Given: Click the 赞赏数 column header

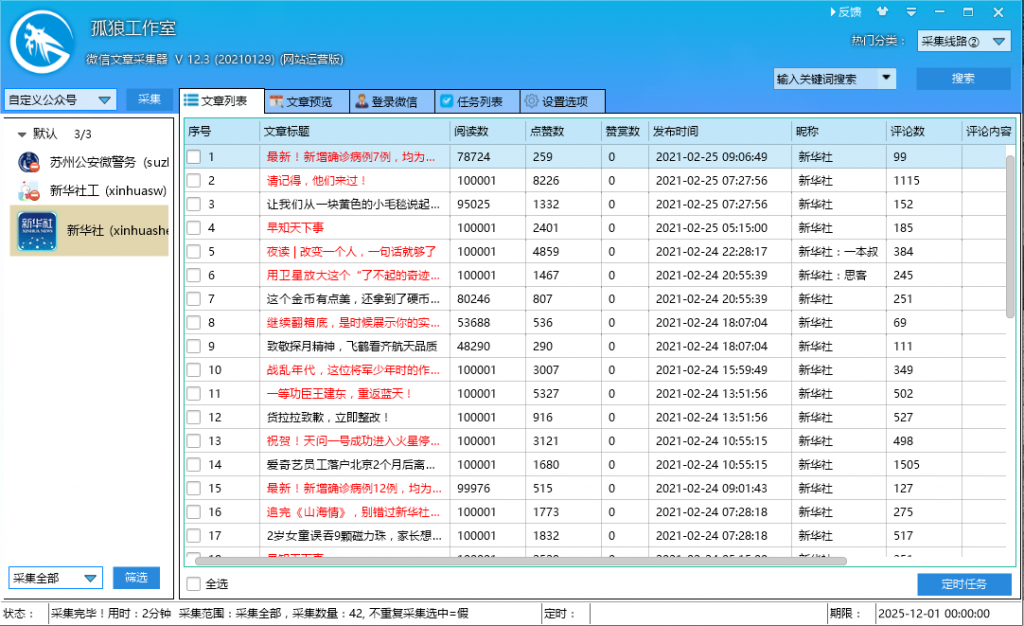Looking at the screenshot, I should 625,131.
